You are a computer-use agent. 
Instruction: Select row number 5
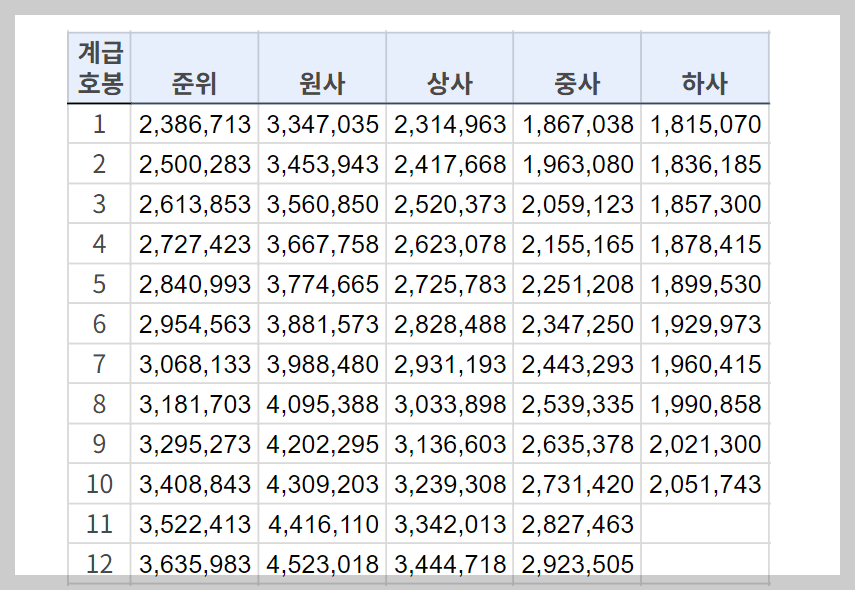(x=99, y=284)
